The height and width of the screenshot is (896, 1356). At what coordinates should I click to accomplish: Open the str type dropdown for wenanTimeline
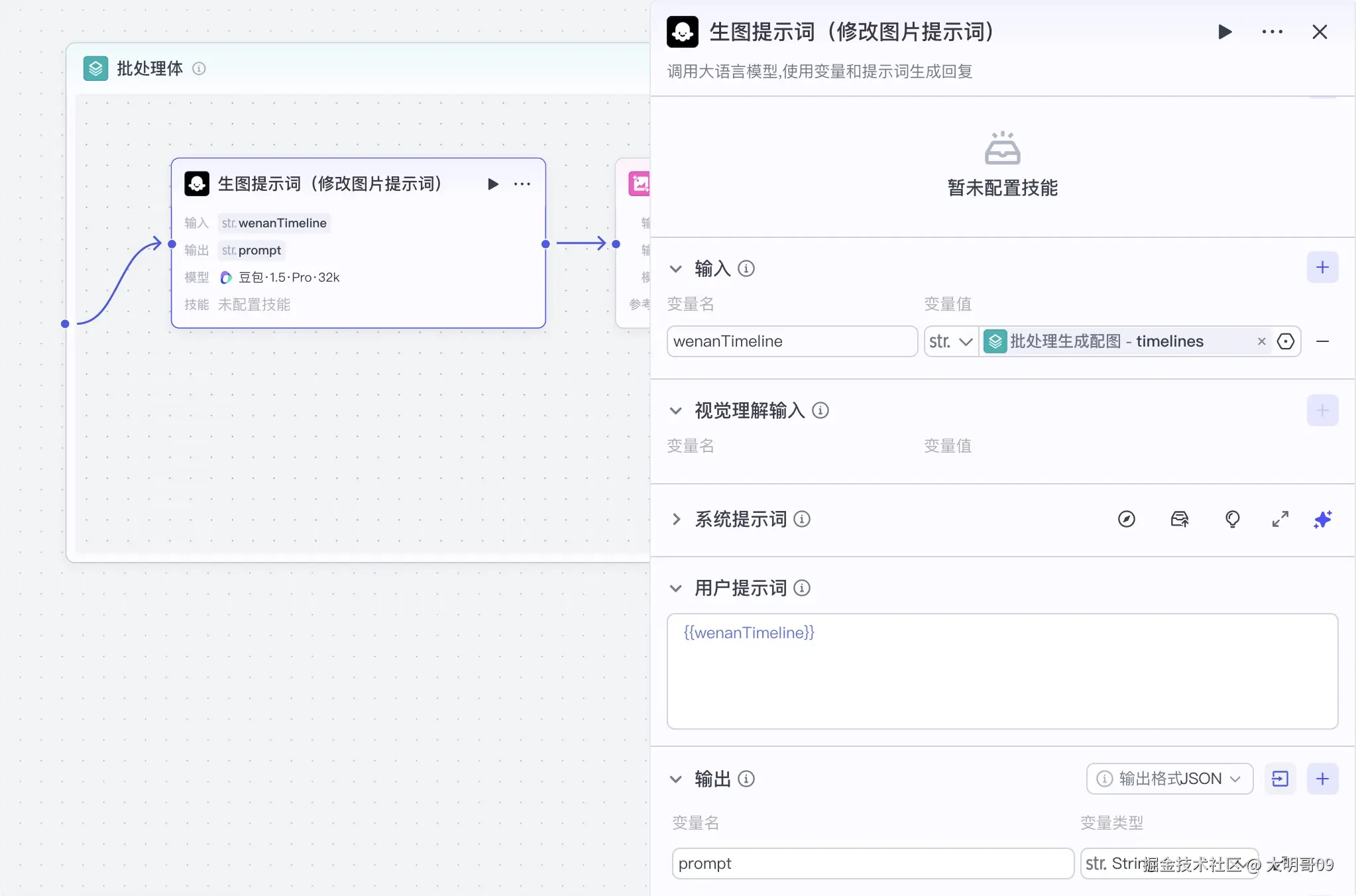(951, 341)
